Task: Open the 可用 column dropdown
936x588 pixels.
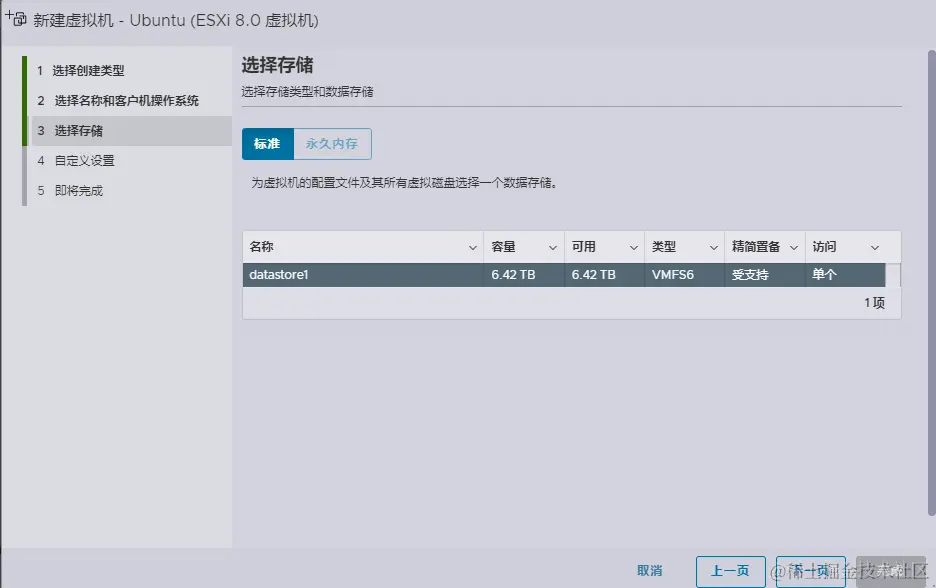Action: point(635,246)
